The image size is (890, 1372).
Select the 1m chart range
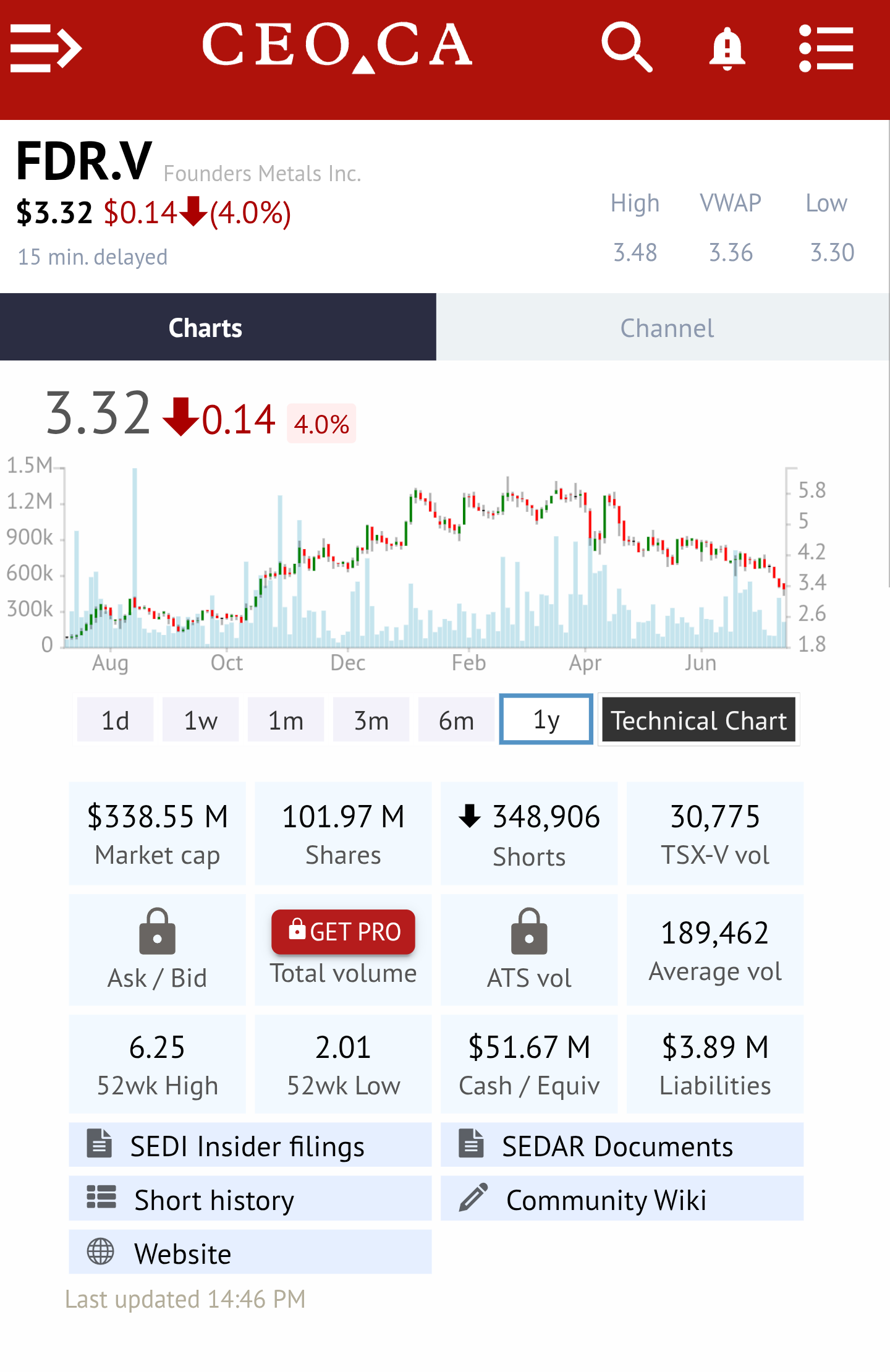(x=286, y=720)
